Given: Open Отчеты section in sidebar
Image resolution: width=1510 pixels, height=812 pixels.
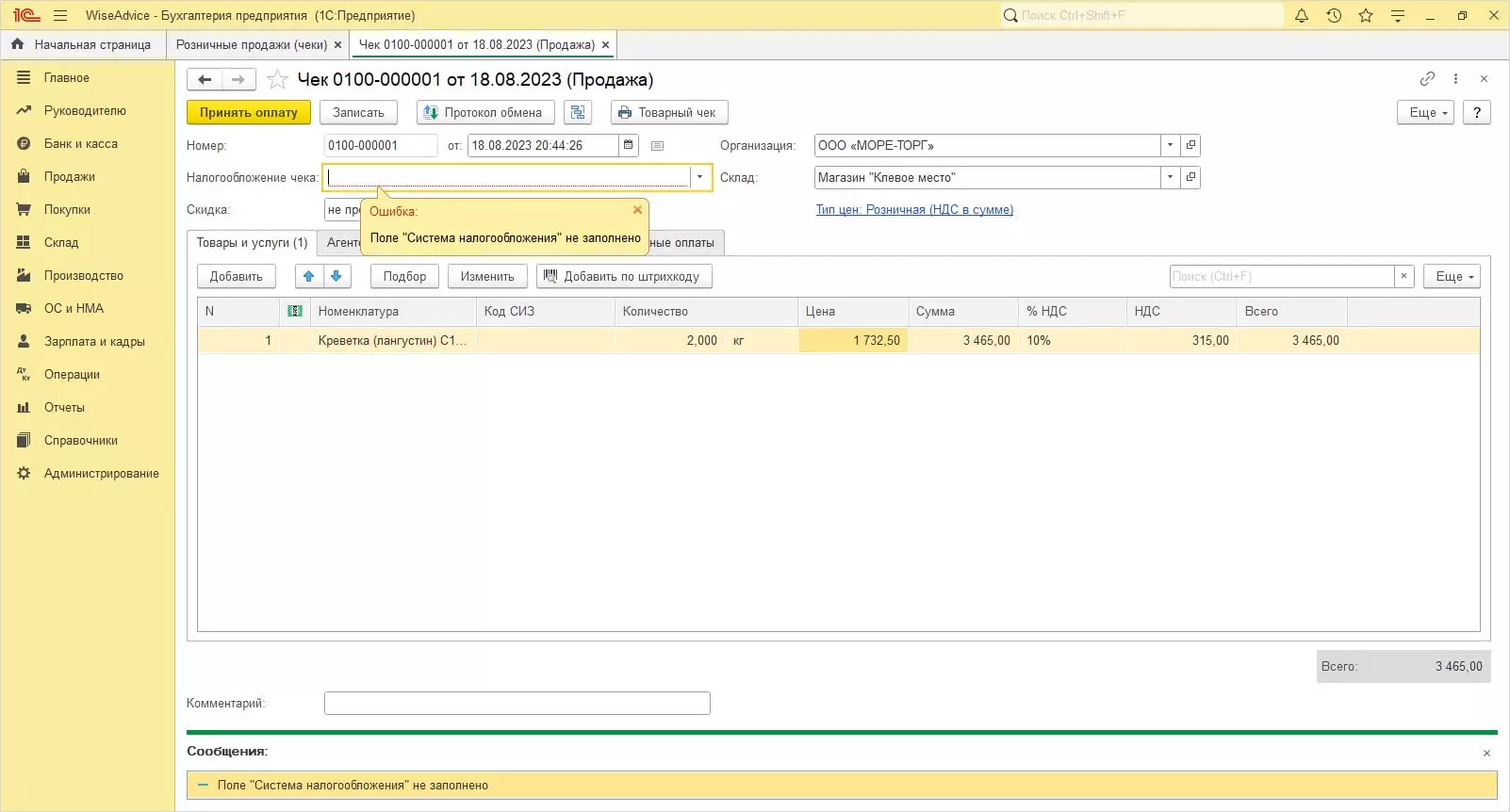Looking at the screenshot, I should tap(64, 407).
